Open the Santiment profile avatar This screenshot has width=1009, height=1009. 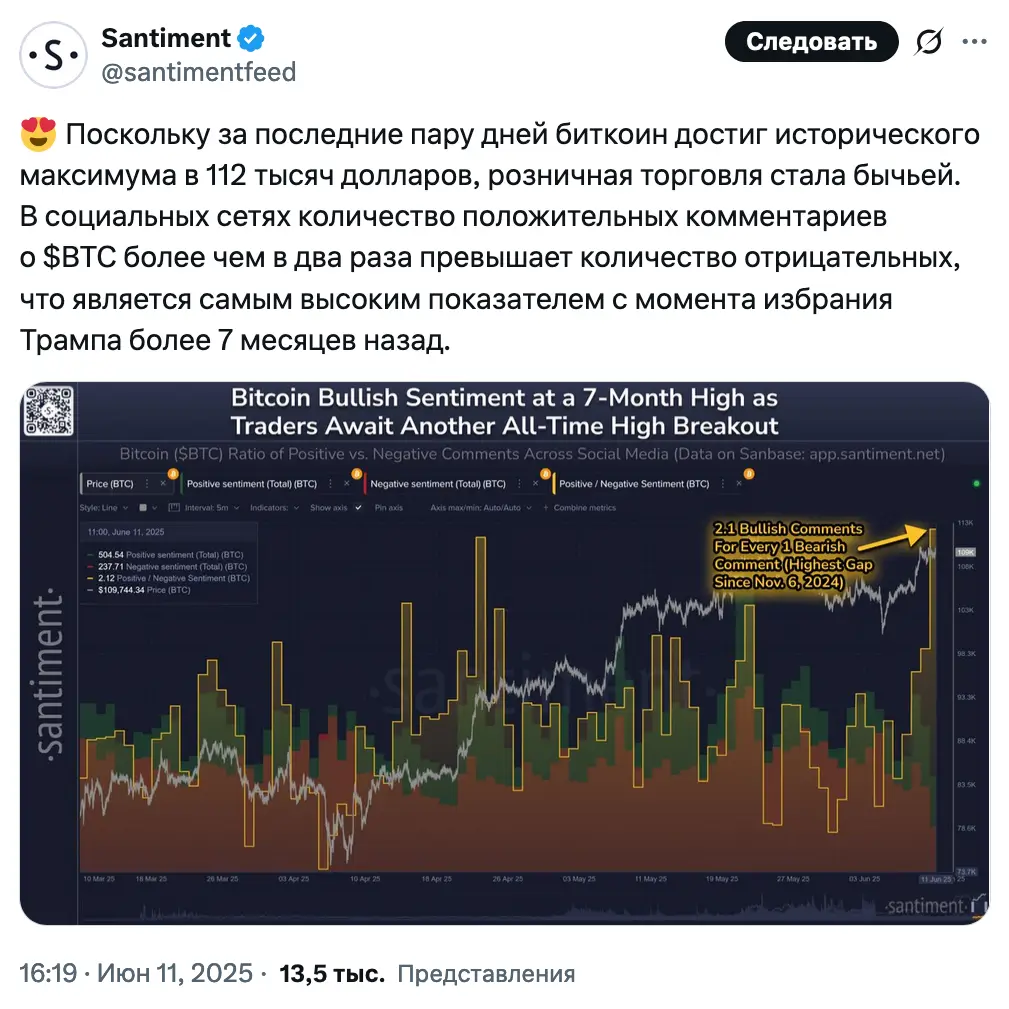click(53, 55)
